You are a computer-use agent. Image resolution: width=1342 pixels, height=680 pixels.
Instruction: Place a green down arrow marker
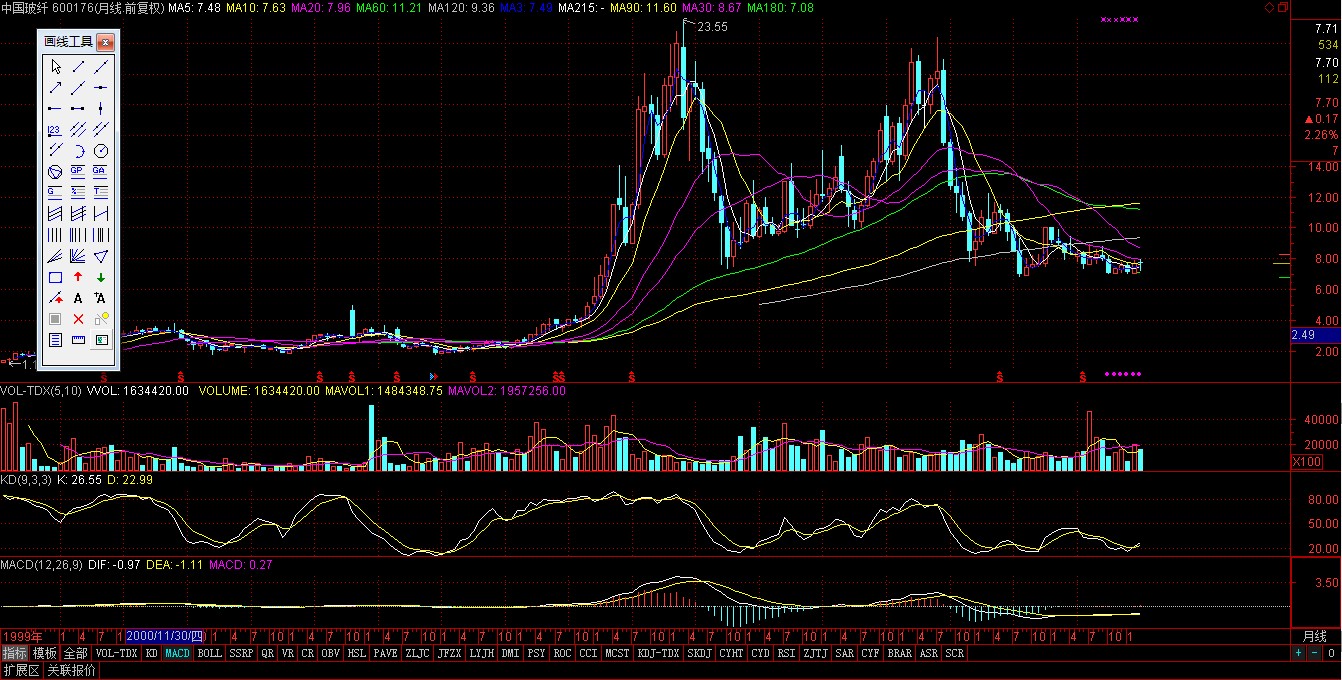coord(100,277)
